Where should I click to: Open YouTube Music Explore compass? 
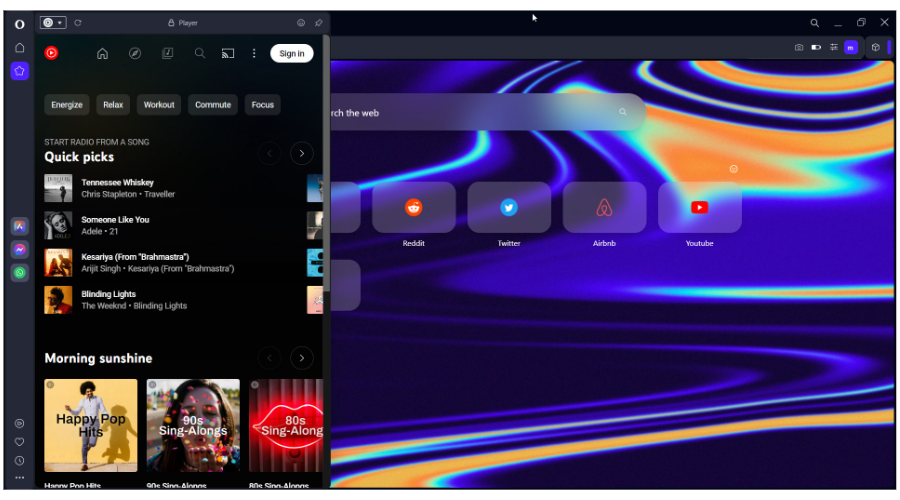(x=135, y=53)
